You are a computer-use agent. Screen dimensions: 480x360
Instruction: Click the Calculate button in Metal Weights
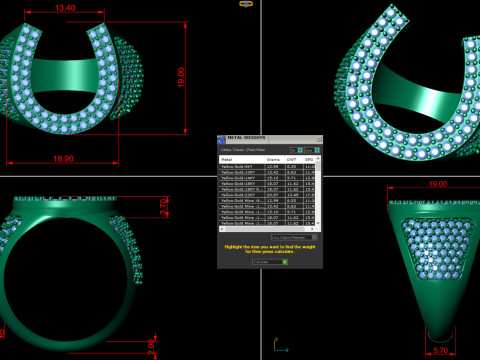tap(270, 262)
